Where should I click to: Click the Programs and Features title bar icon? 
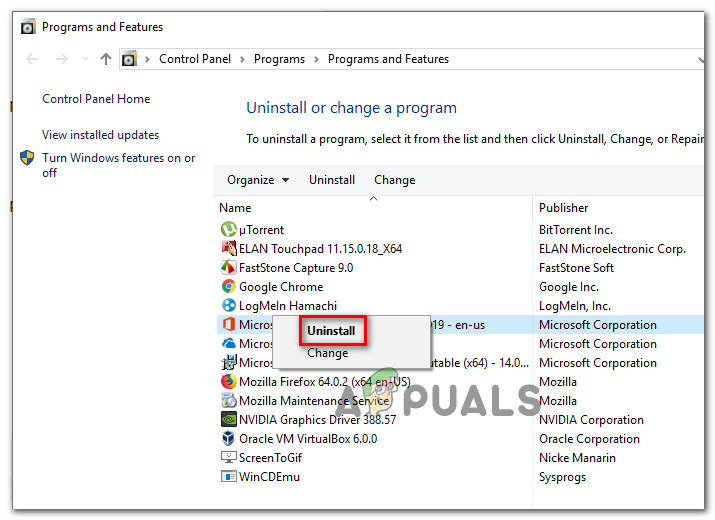(28, 27)
